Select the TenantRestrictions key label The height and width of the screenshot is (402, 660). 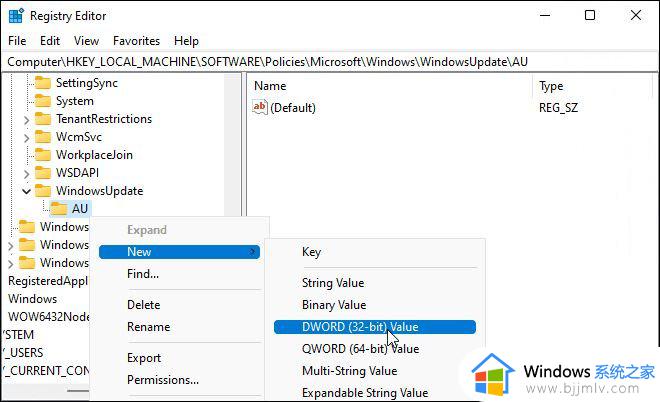(104, 119)
